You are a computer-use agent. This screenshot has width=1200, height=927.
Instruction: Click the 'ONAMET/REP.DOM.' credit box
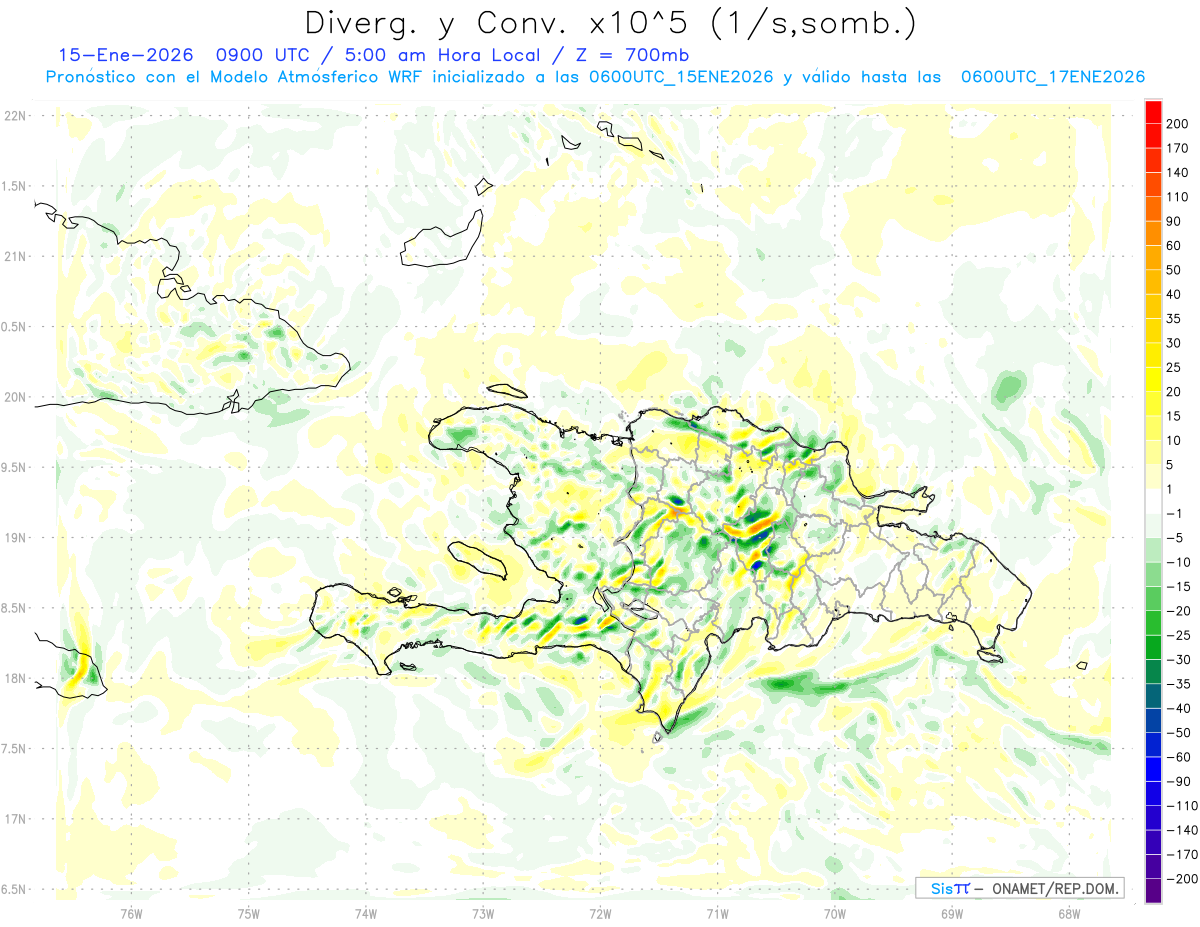(1057, 889)
